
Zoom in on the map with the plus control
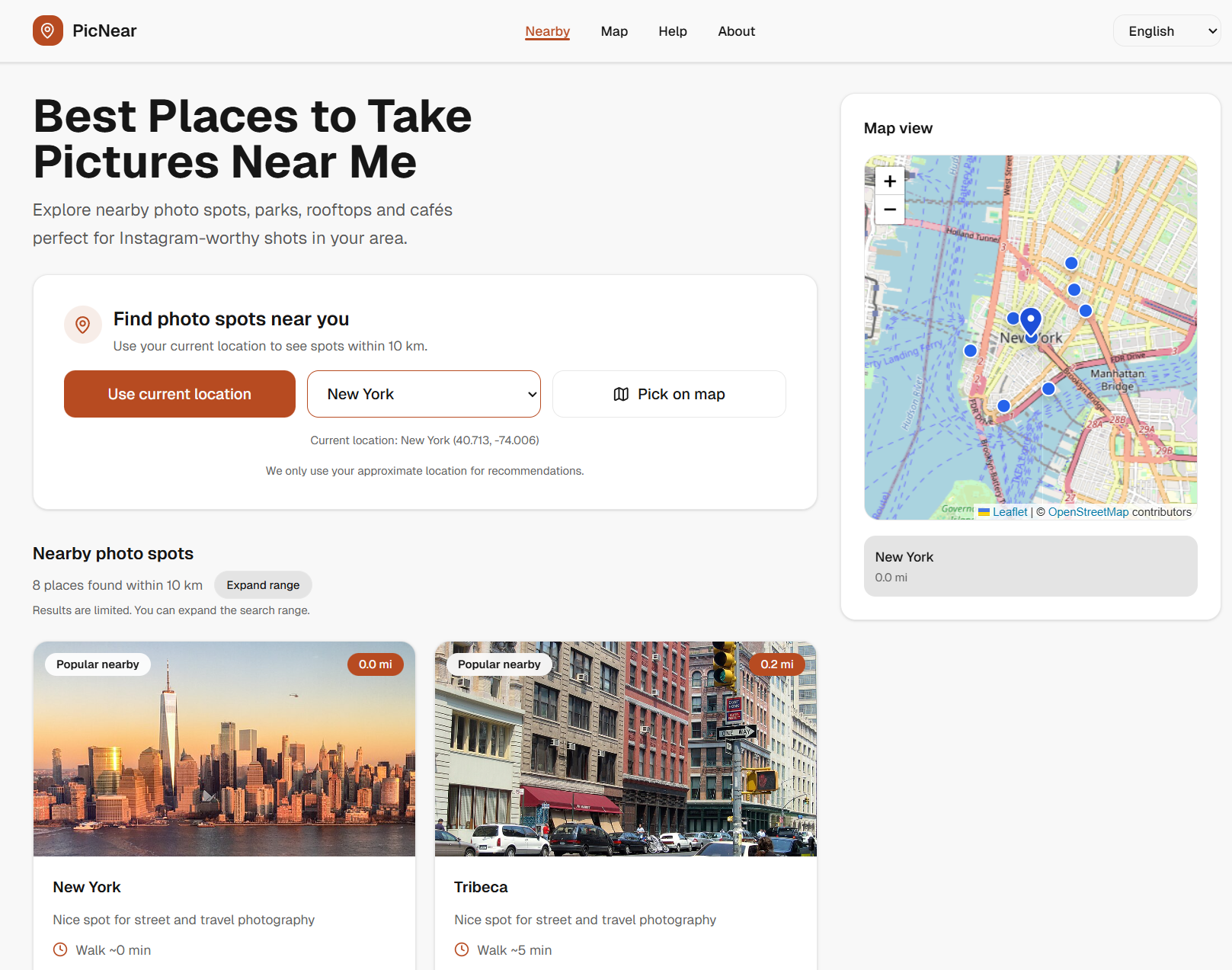click(889, 181)
